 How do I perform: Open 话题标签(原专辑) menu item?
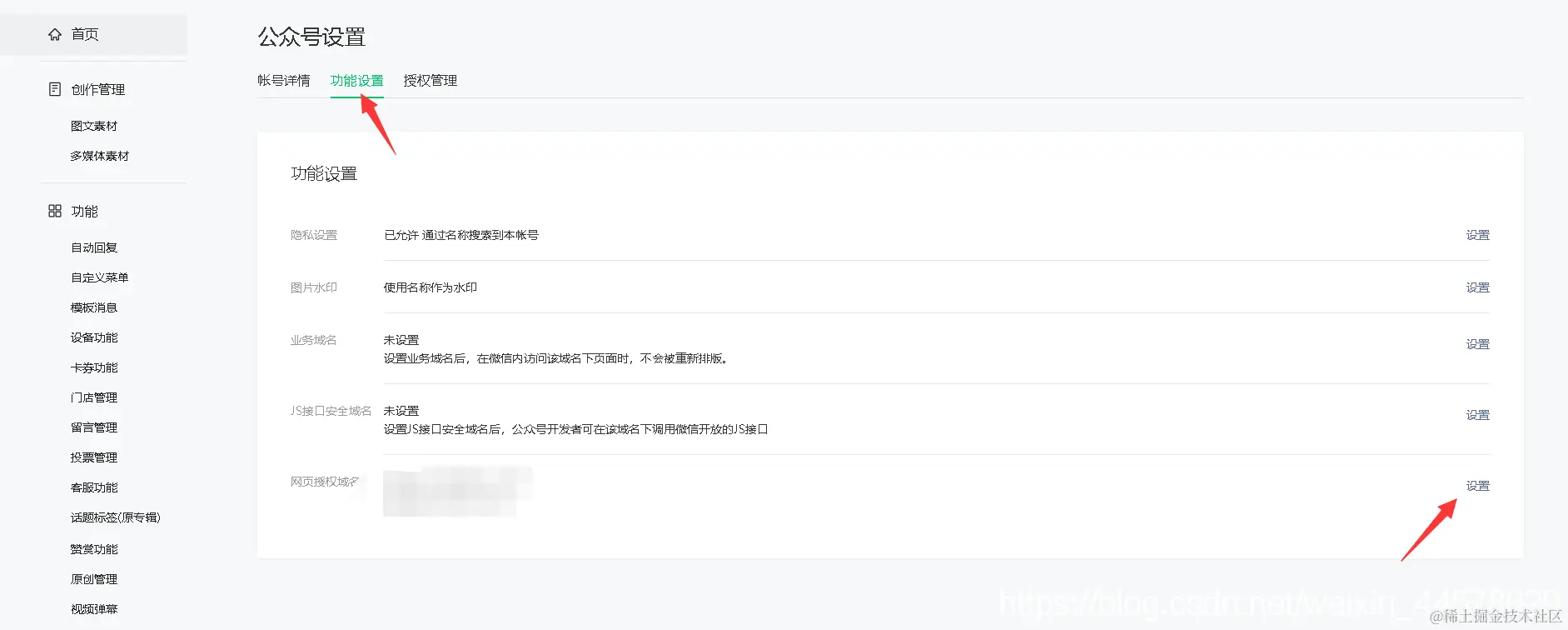tap(116, 517)
